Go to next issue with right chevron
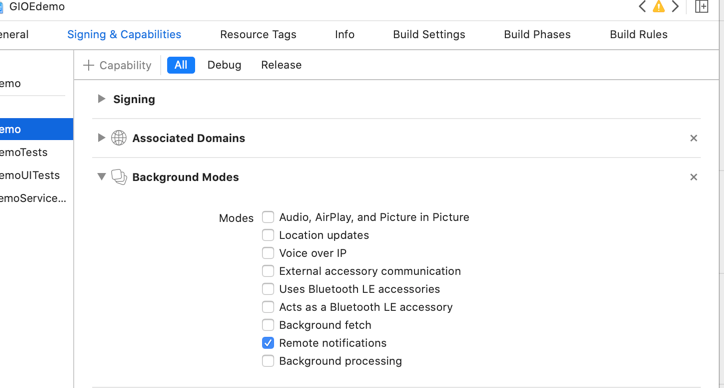Viewport: 724px width, 388px height. [675, 6]
